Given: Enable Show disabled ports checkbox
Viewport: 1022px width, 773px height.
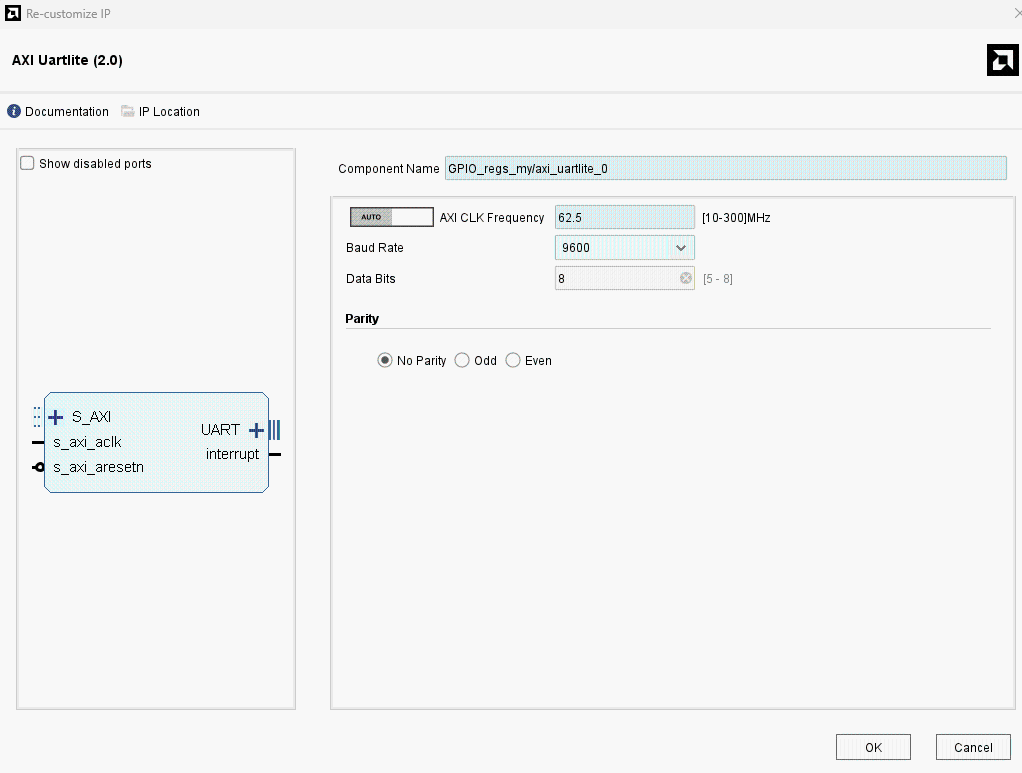Looking at the screenshot, I should click(x=27, y=163).
